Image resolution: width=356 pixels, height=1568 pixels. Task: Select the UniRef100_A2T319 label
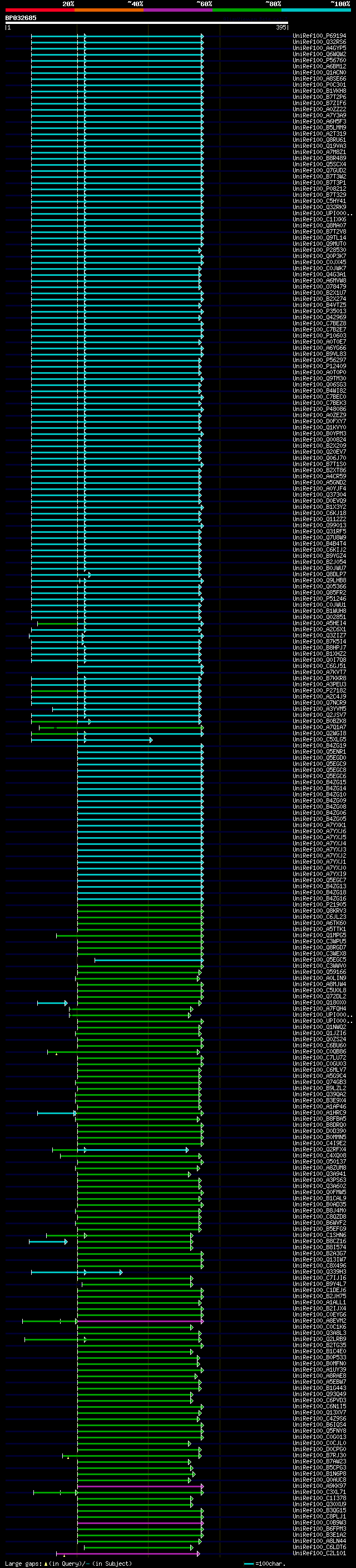319,134
